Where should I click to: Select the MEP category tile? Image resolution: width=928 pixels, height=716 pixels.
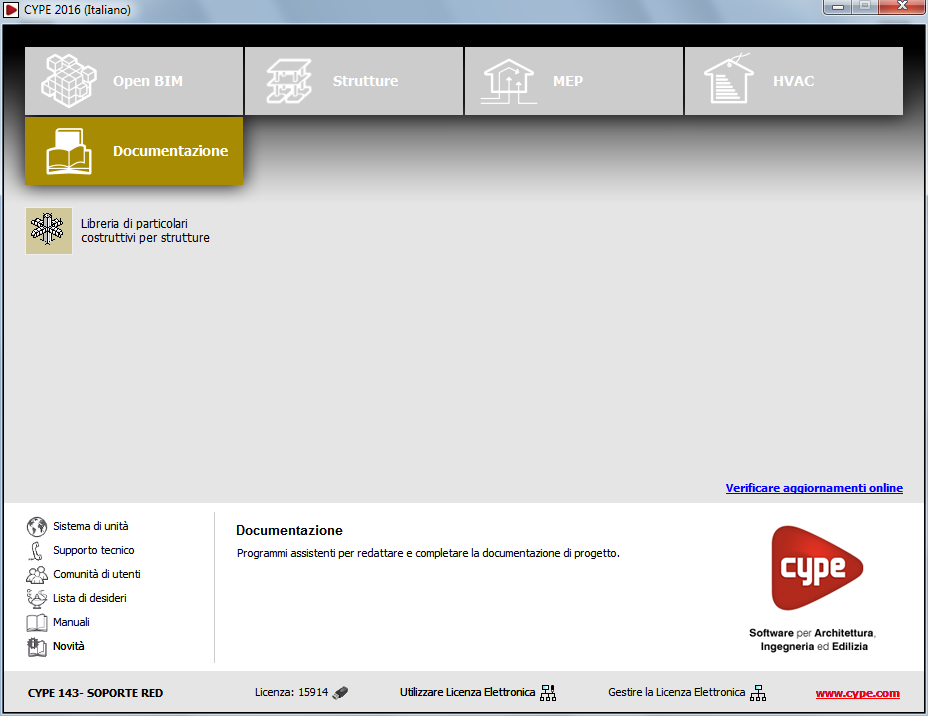click(x=573, y=81)
